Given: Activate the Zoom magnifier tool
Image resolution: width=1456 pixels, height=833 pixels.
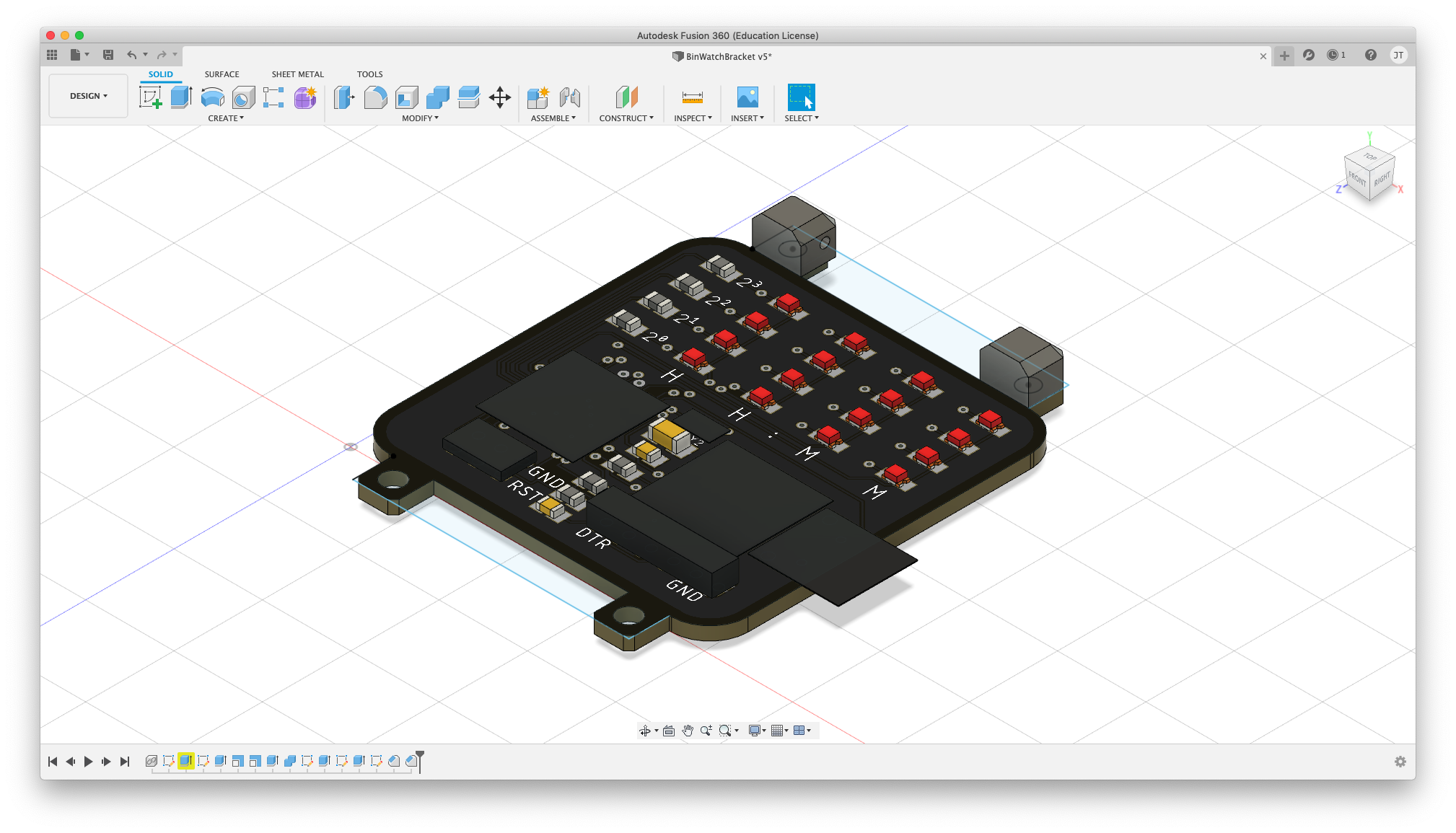Looking at the screenshot, I should pos(706,731).
